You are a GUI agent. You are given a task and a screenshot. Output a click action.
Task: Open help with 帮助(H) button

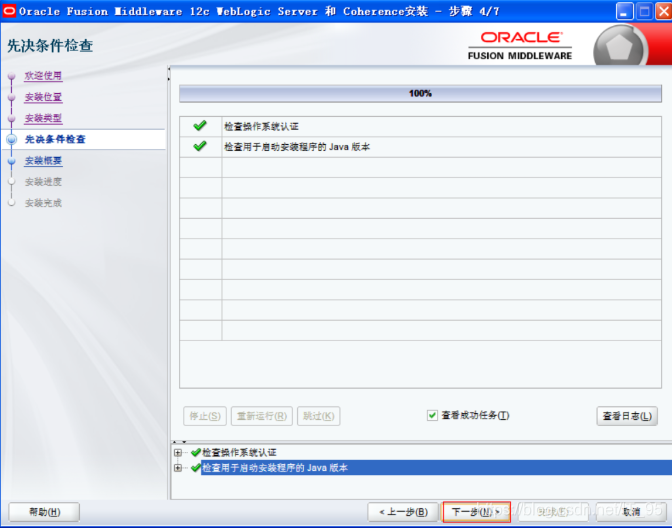pyautogui.click(x=44, y=512)
